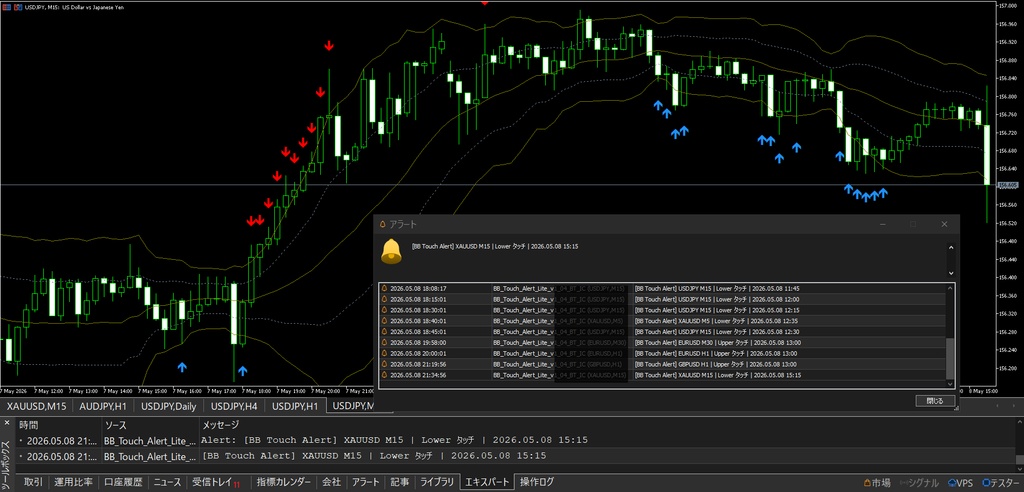Open the アラート toolbox tab

point(366,482)
